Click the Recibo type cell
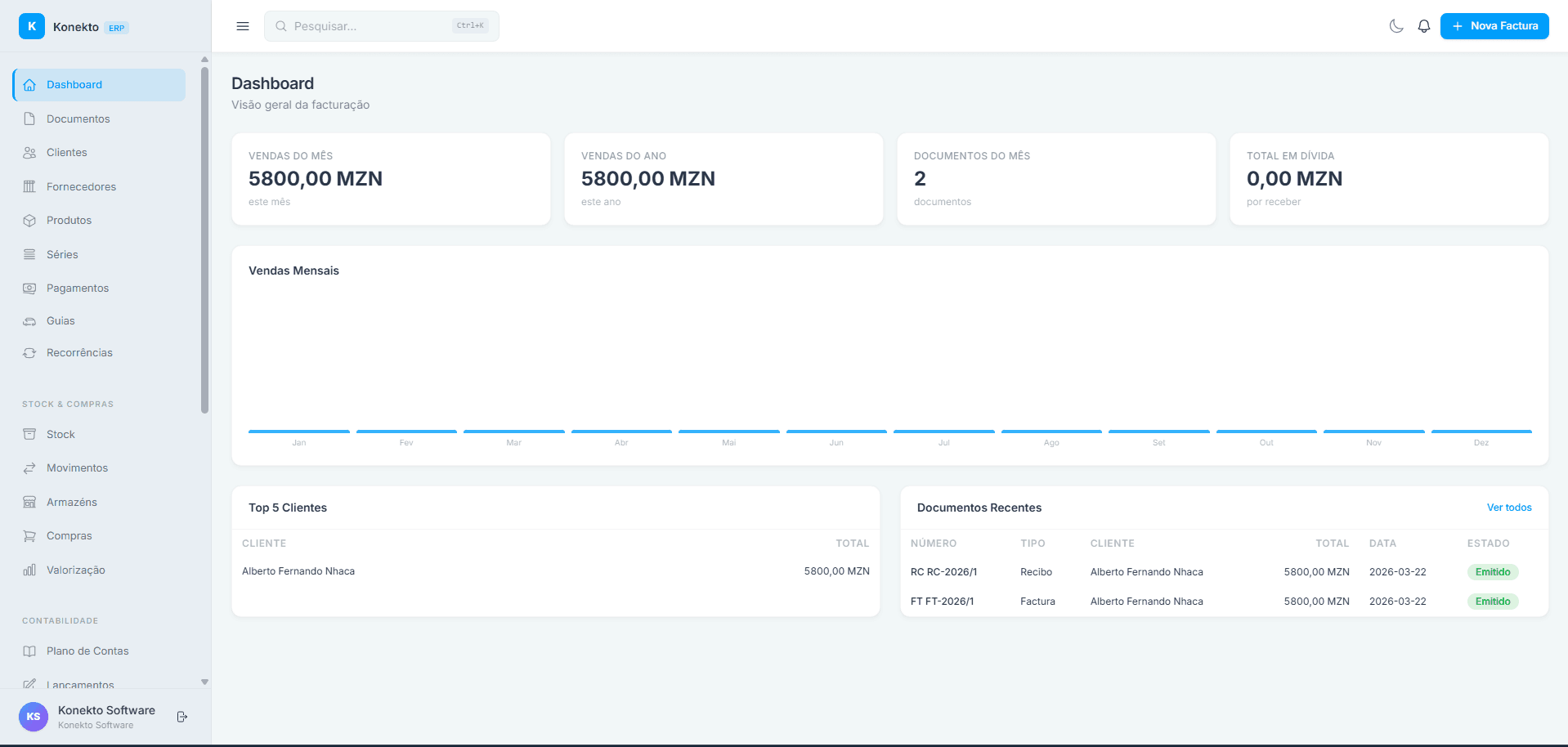Screen dimensions: 1568x747 click(1036, 572)
